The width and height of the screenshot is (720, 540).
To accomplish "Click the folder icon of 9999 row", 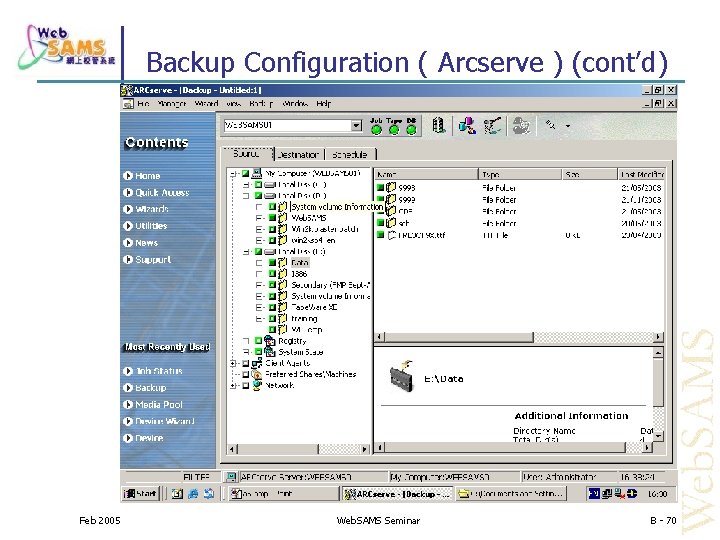I will tap(391, 199).
